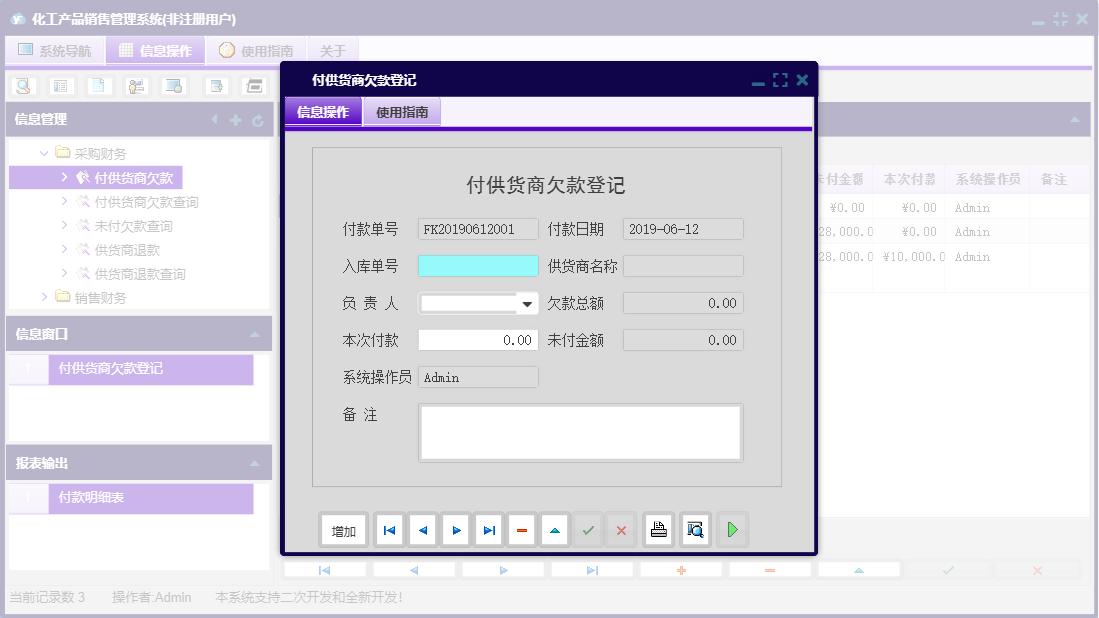Click the highlighted 入库单号 input field

pos(478,265)
